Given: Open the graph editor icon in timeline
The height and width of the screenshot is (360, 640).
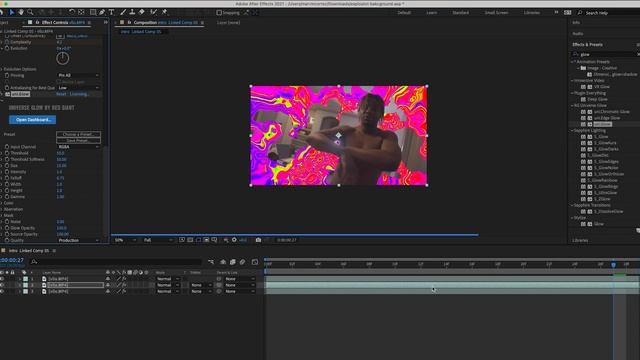Looking at the screenshot, I should coord(255,262).
